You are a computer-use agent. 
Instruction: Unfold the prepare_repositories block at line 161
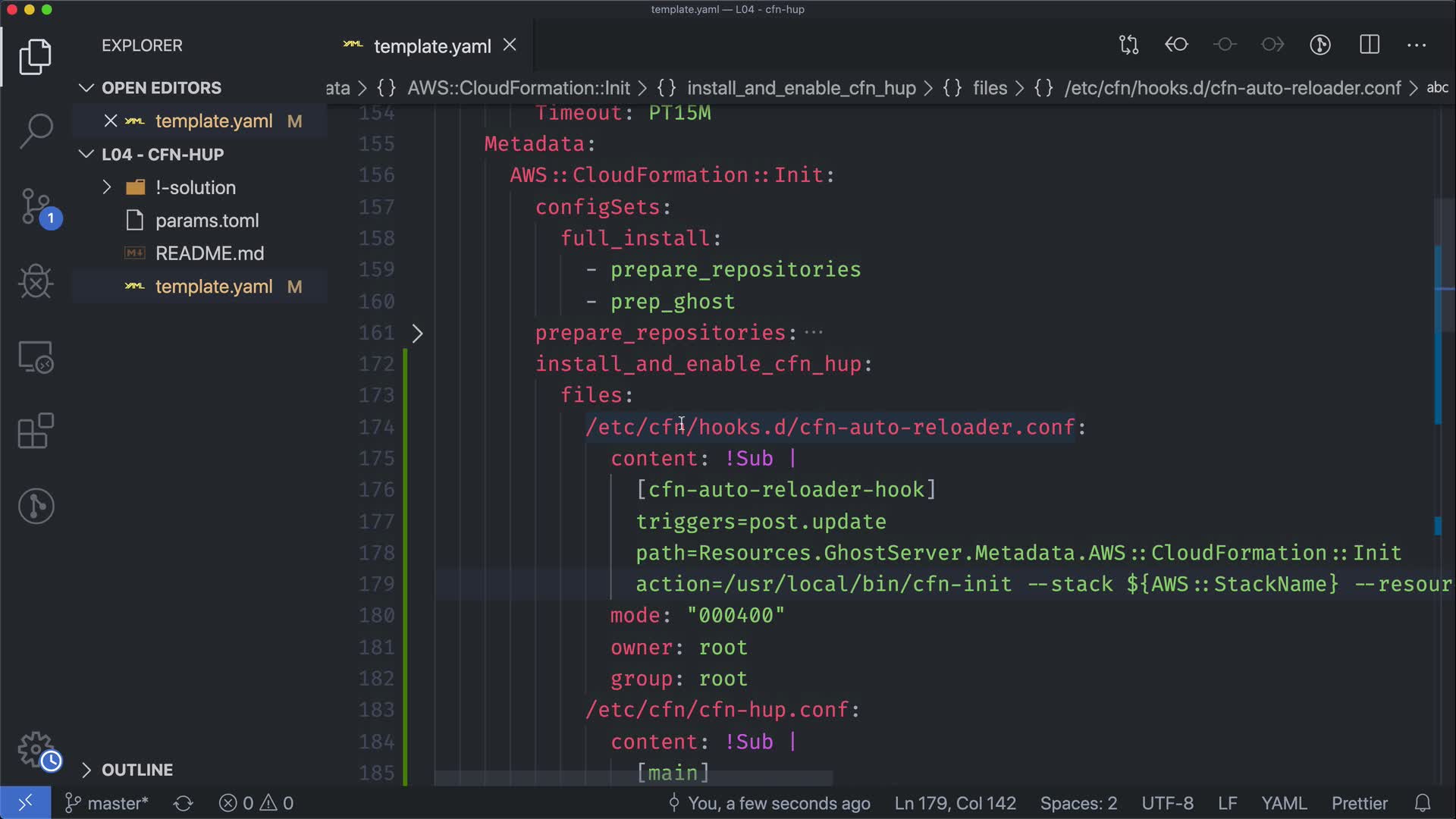pyautogui.click(x=417, y=333)
